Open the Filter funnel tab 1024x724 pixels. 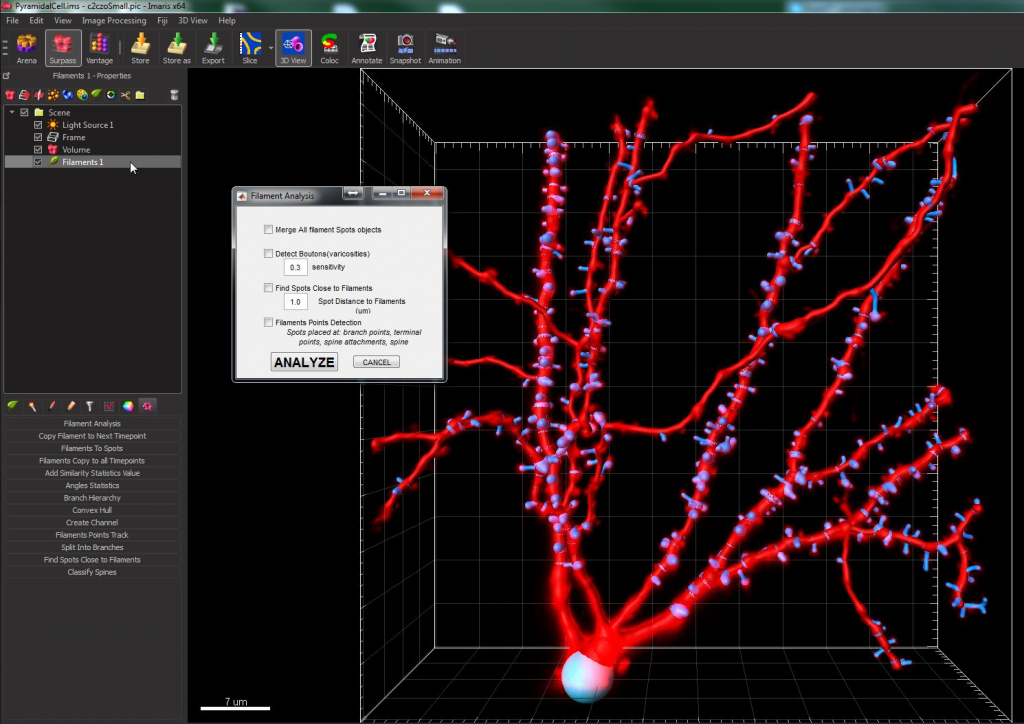[89, 406]
